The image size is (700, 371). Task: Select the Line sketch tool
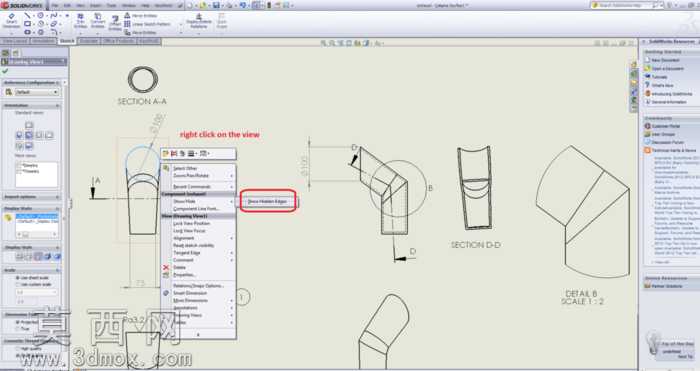point(28,16)
